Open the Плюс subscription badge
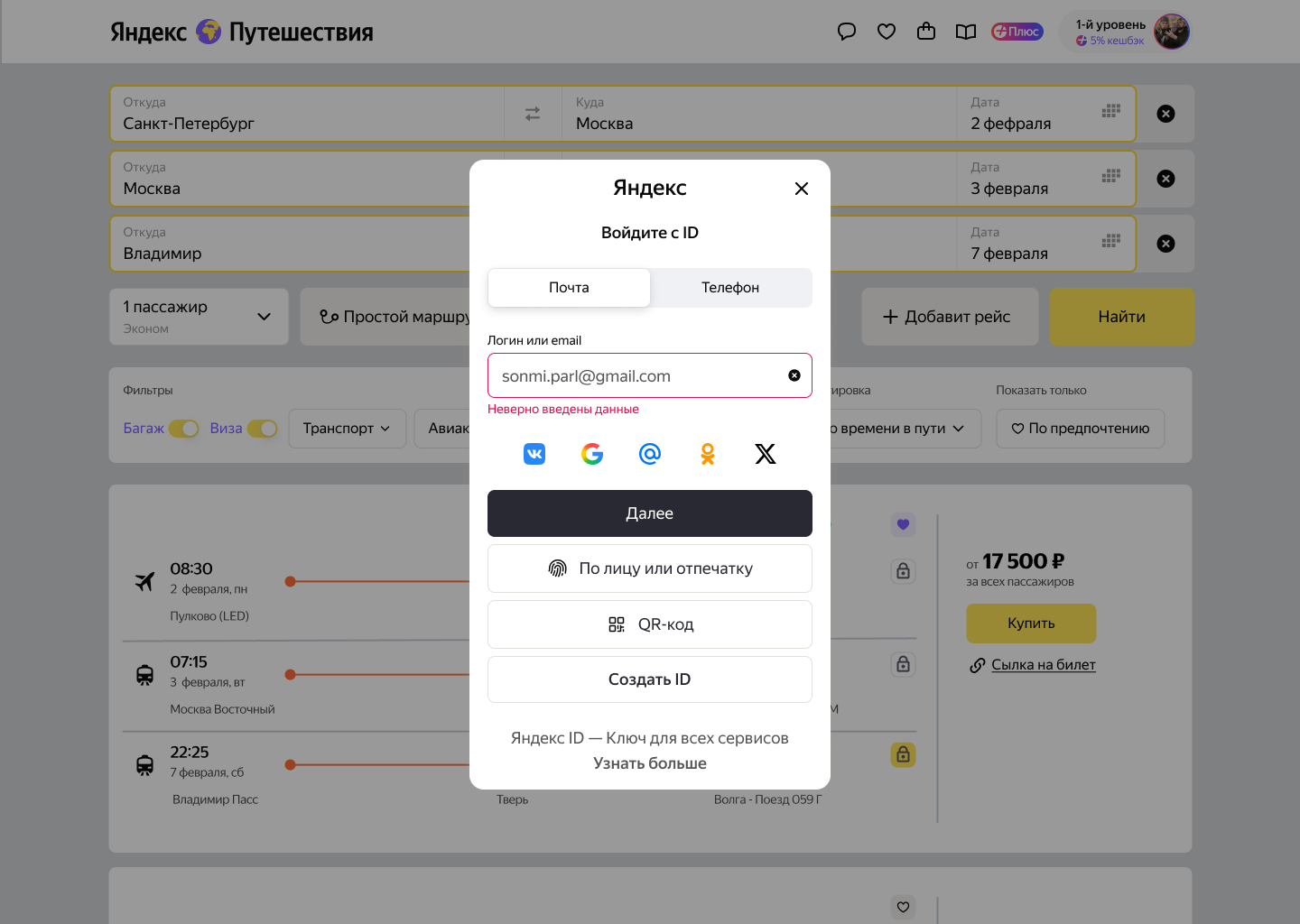 (1017, 32)
